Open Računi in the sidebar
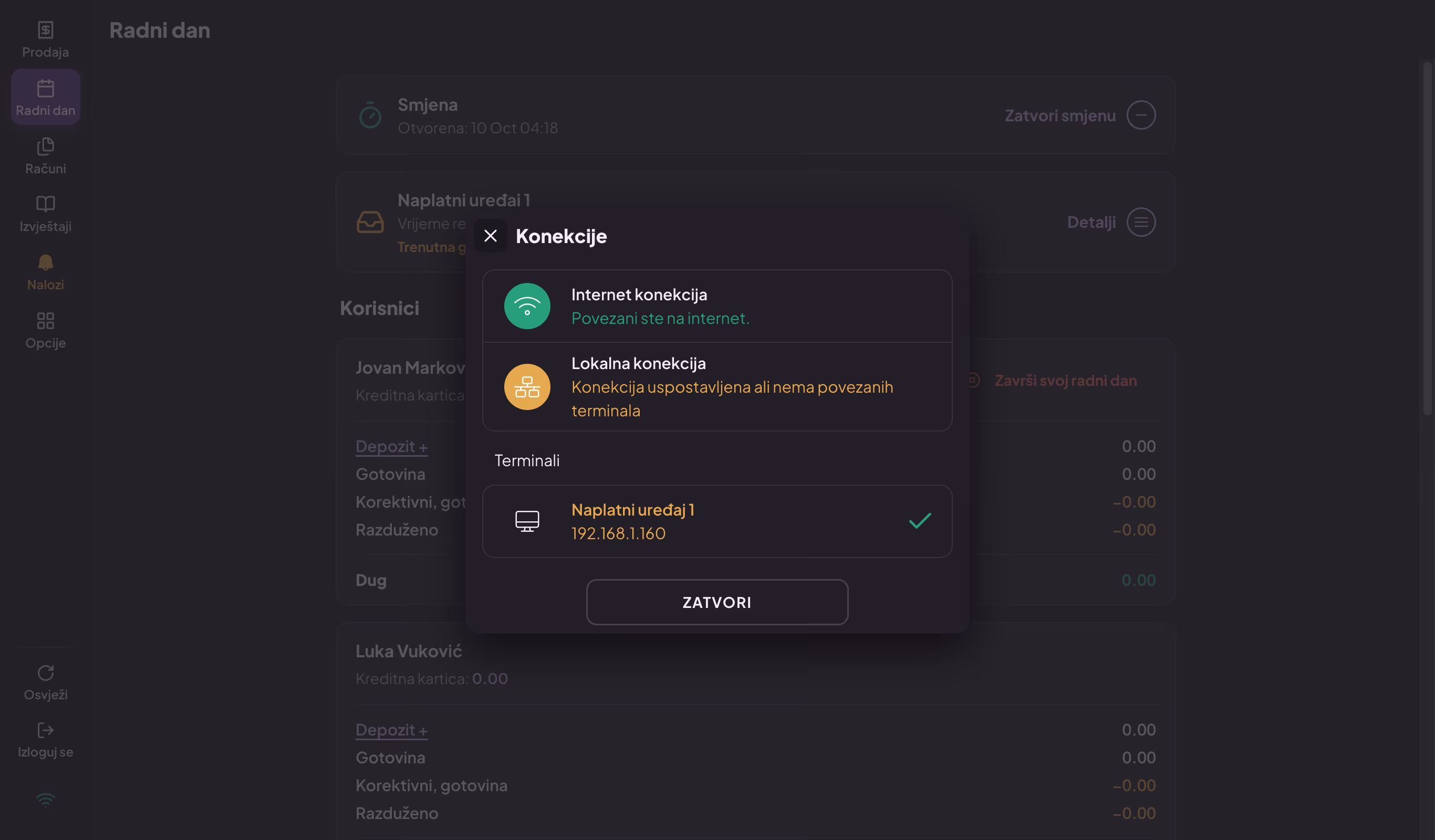 [46, 156]
